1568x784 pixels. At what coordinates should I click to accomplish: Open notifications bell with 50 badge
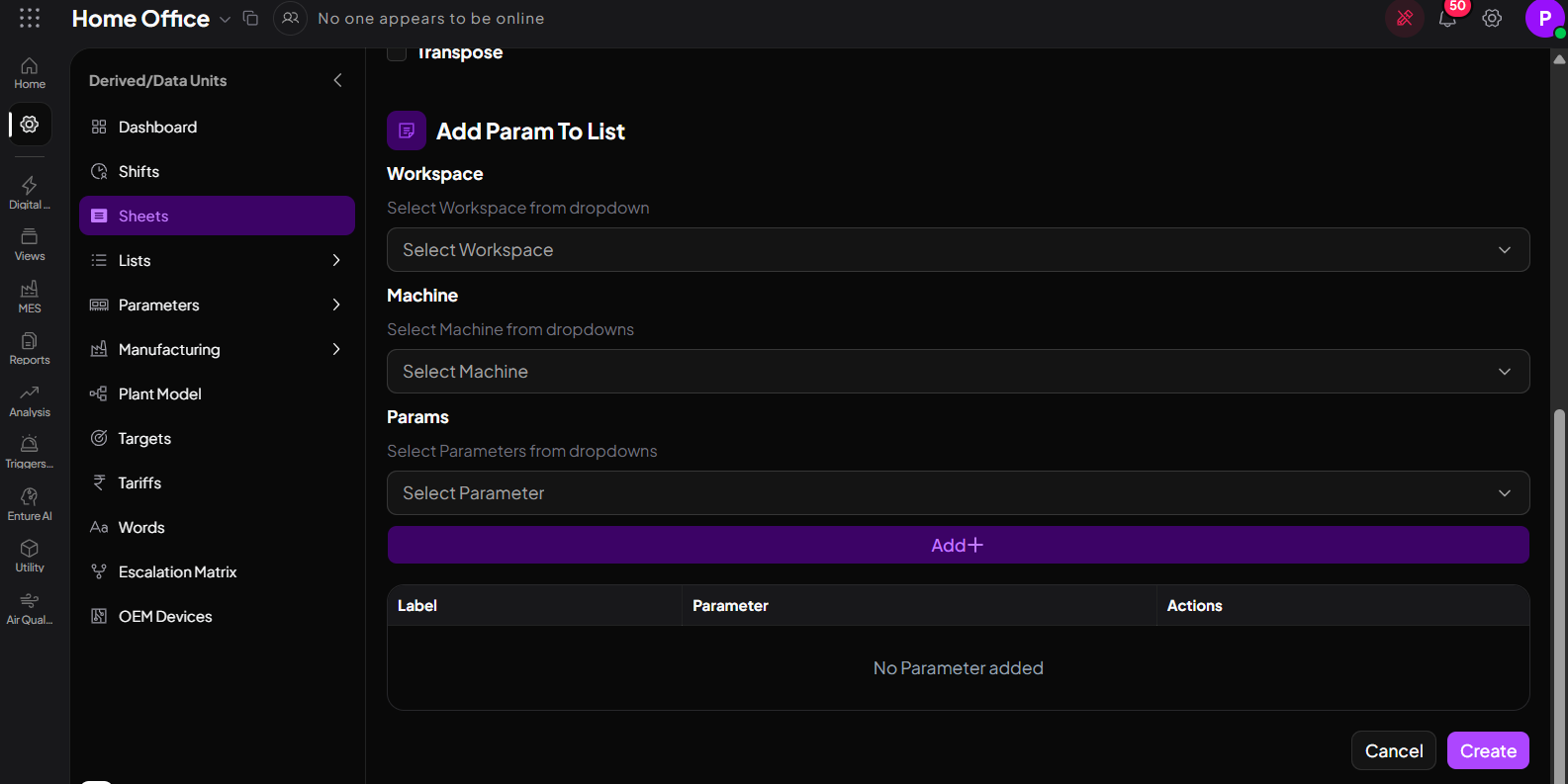[x=1447, y=18]
